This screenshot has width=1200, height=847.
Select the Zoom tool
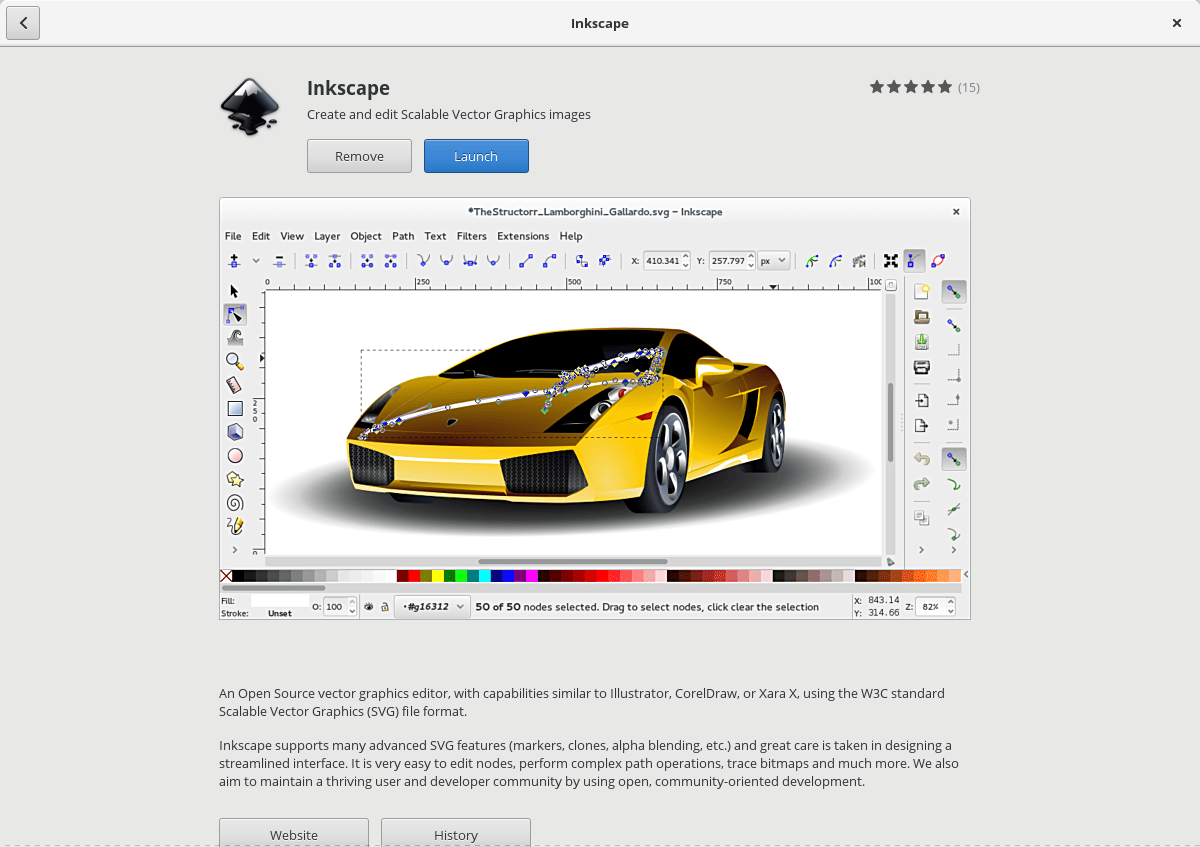234,361
